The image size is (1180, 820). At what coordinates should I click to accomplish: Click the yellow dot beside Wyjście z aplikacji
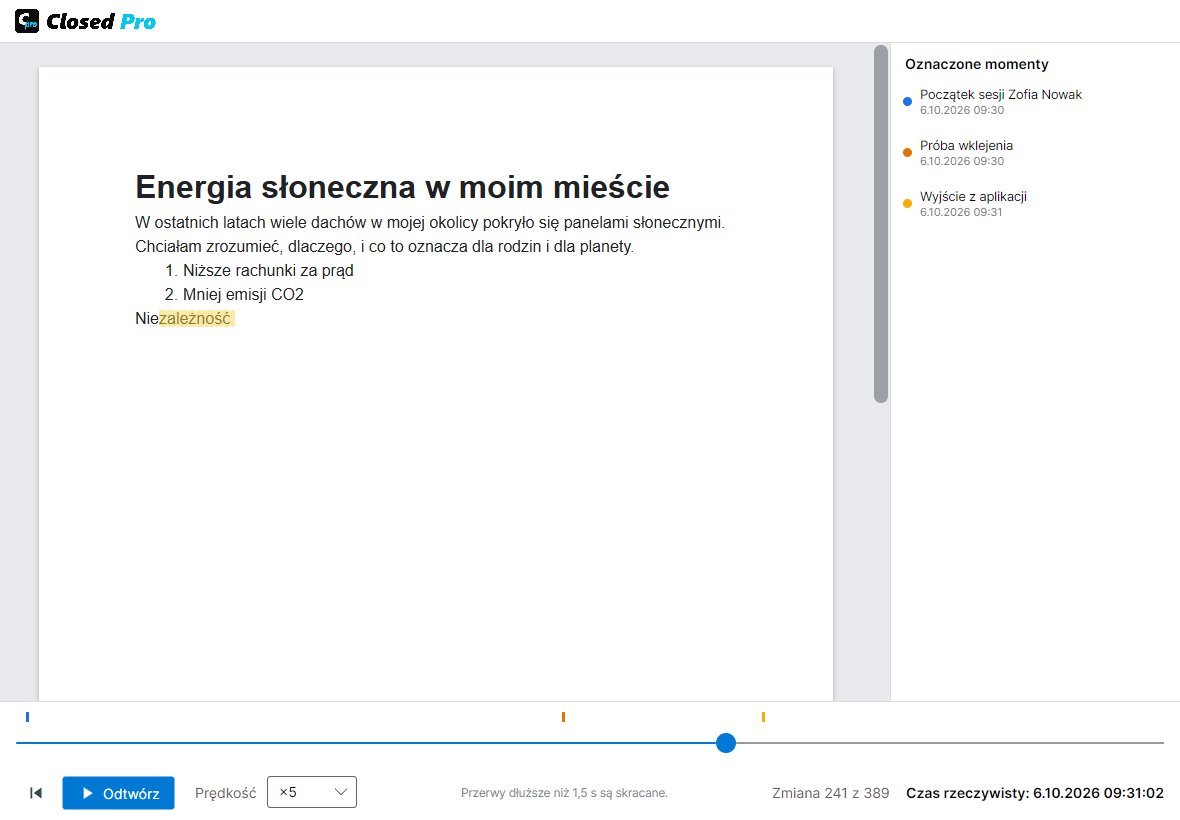(907, 204)
